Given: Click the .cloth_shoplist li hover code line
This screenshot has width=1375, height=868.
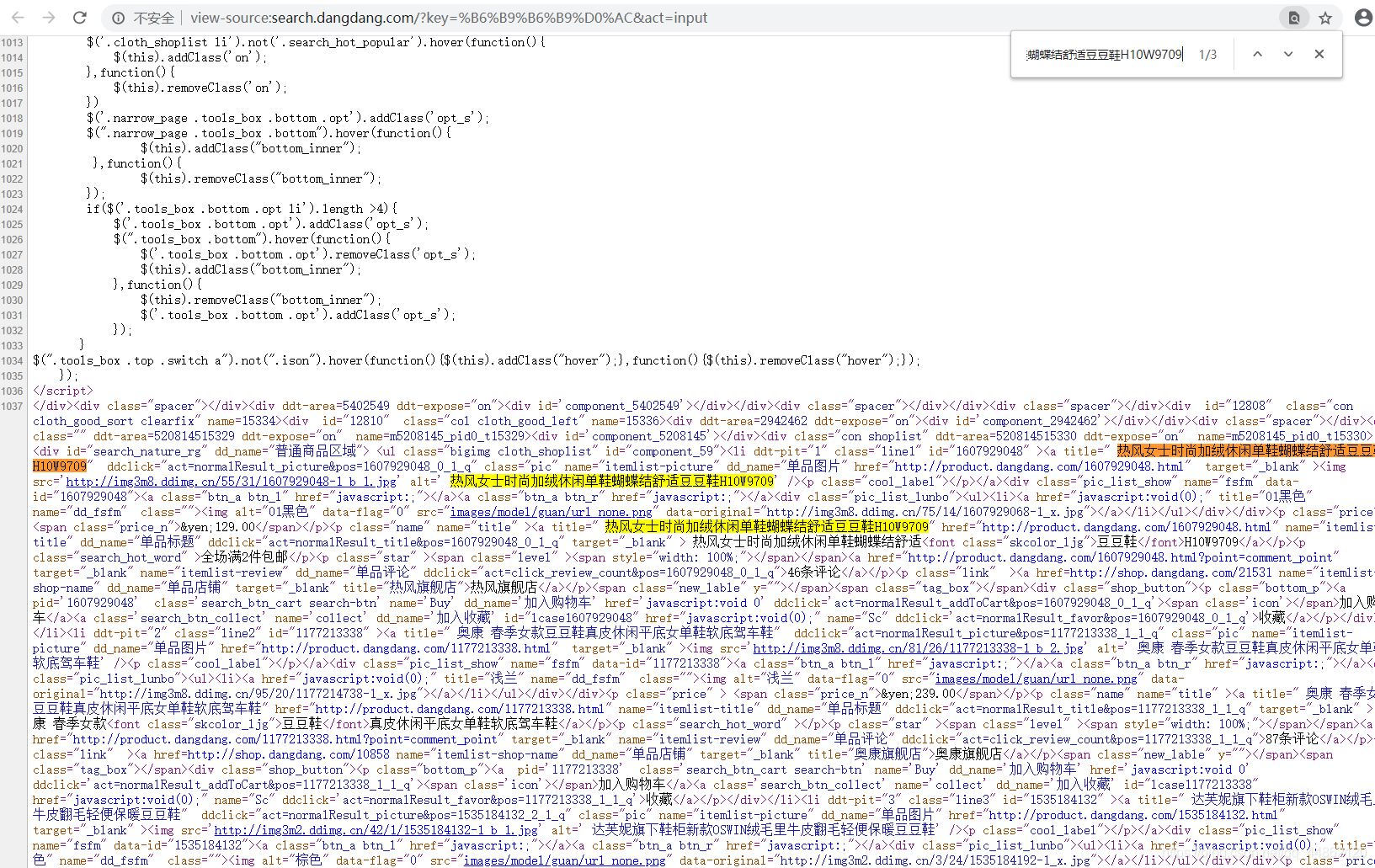Looking at the screenshot, I should click(x=316, y=42).
